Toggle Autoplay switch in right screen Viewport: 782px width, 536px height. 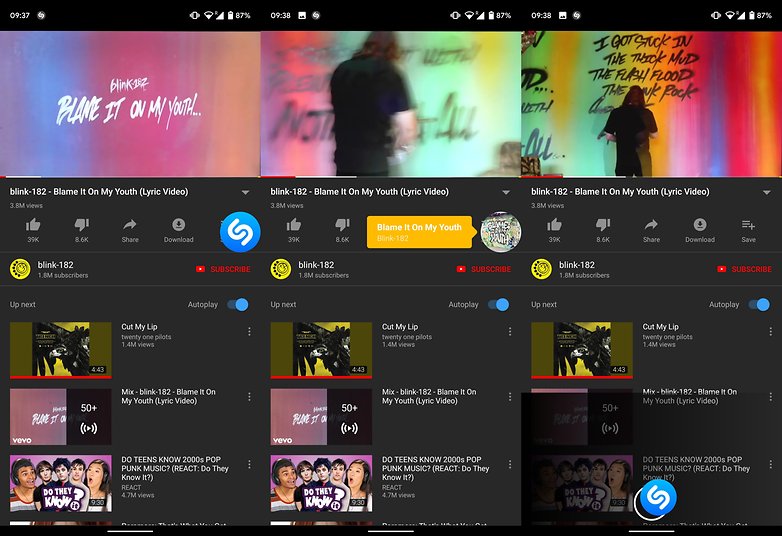click(x=760, y=305)
